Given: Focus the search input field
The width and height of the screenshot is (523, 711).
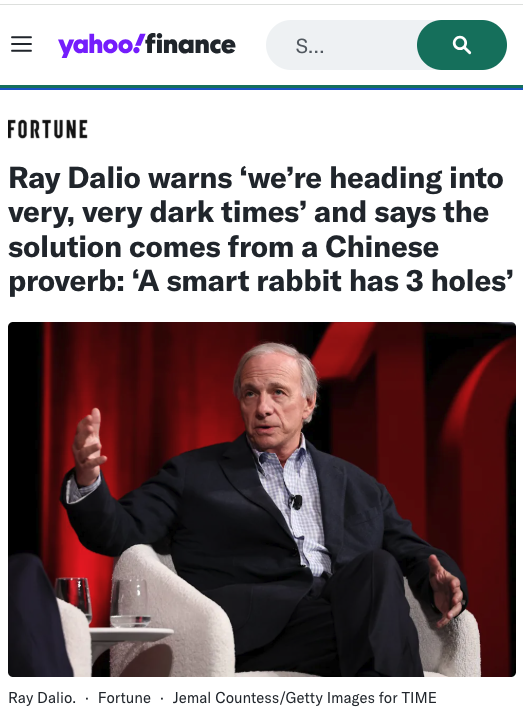Looking at the screenshot, I should [342, 45].
